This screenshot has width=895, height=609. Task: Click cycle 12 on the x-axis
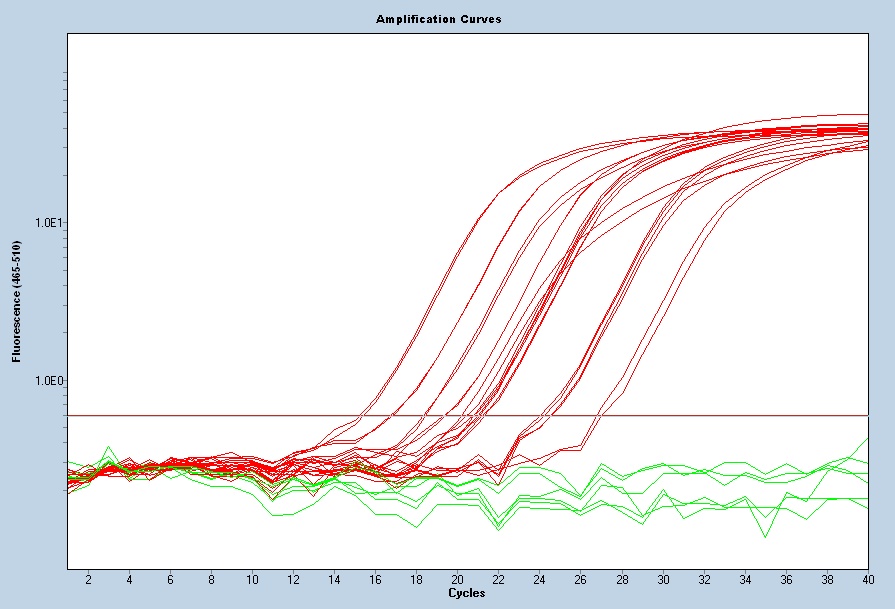click(x=293, y=580)
